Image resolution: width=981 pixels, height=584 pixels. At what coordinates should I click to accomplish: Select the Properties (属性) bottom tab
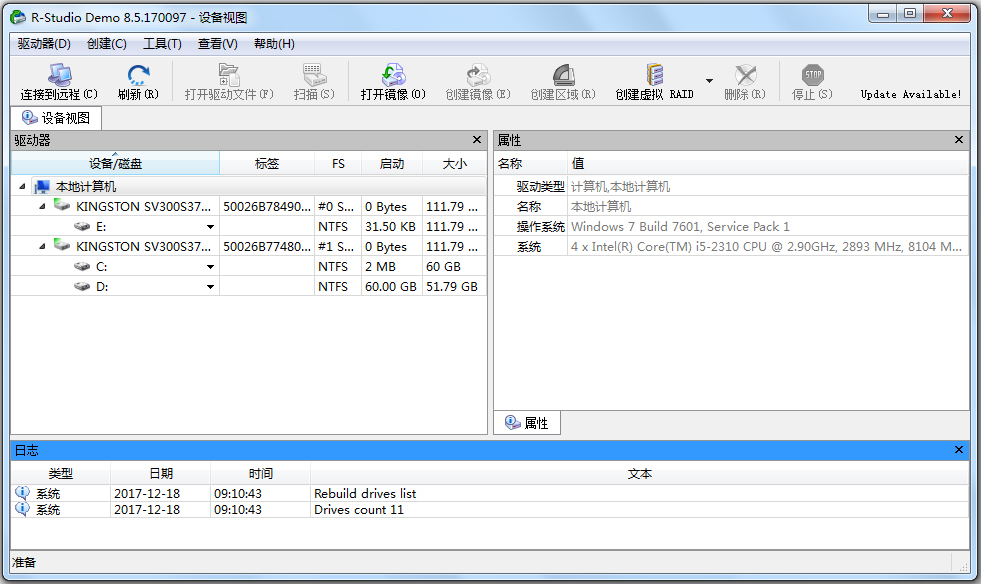(x=527, y=423)
